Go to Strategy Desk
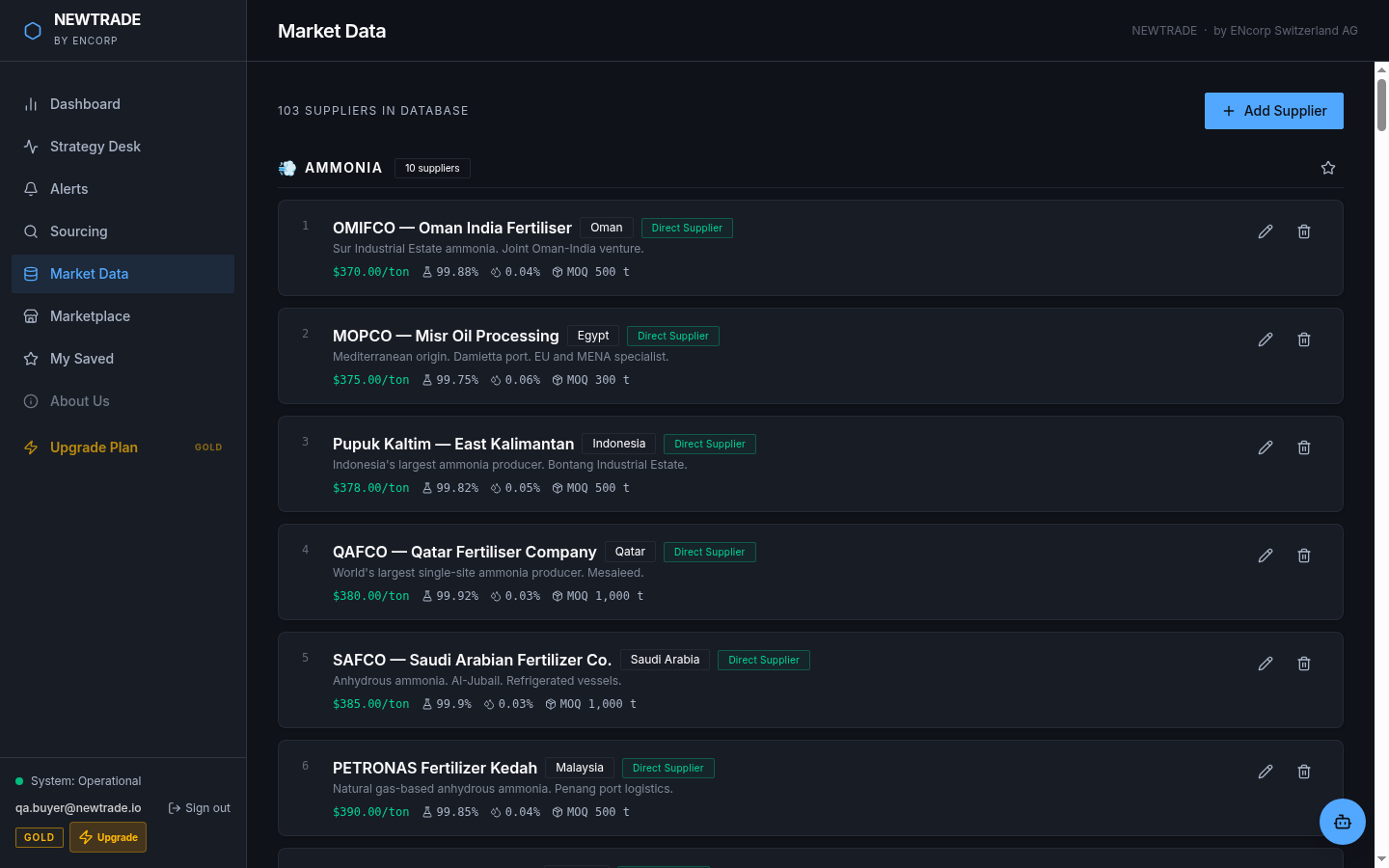 coord(123,147)
